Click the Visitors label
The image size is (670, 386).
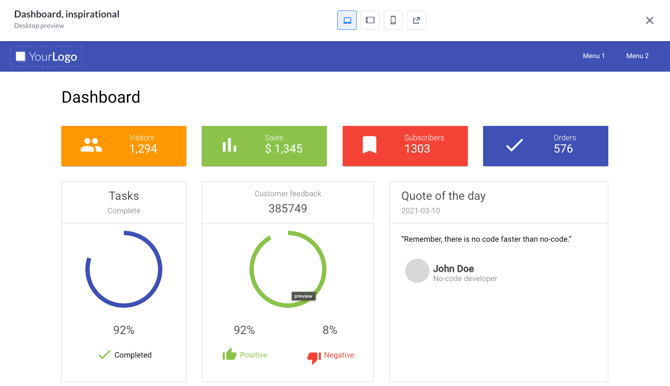[x=141, y=138]
